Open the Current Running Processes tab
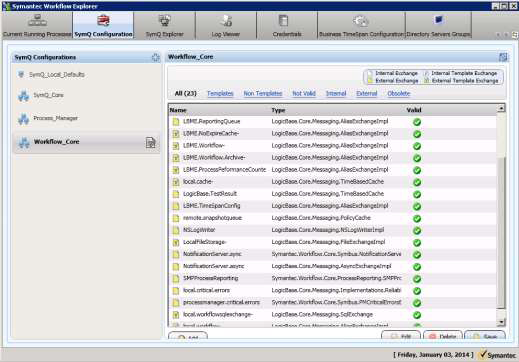This screenshot has width=519, height=362. (x=37, y=26)
